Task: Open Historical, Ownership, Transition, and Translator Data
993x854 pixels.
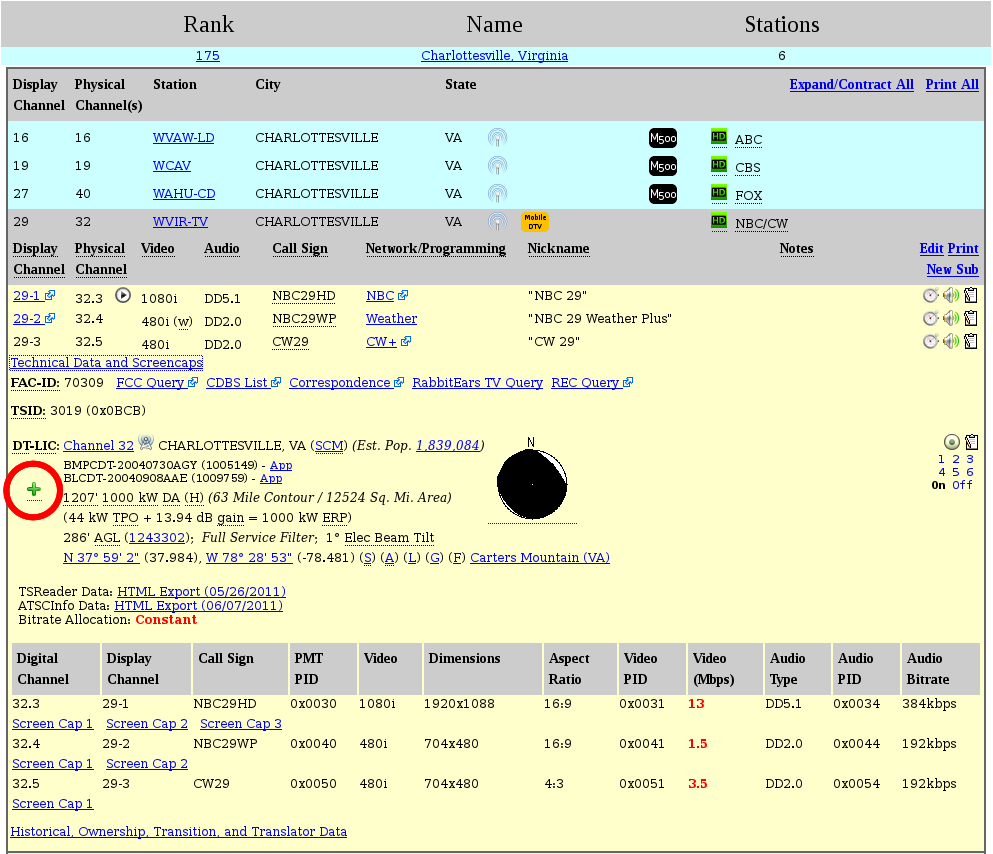Action: coord(179,831)
